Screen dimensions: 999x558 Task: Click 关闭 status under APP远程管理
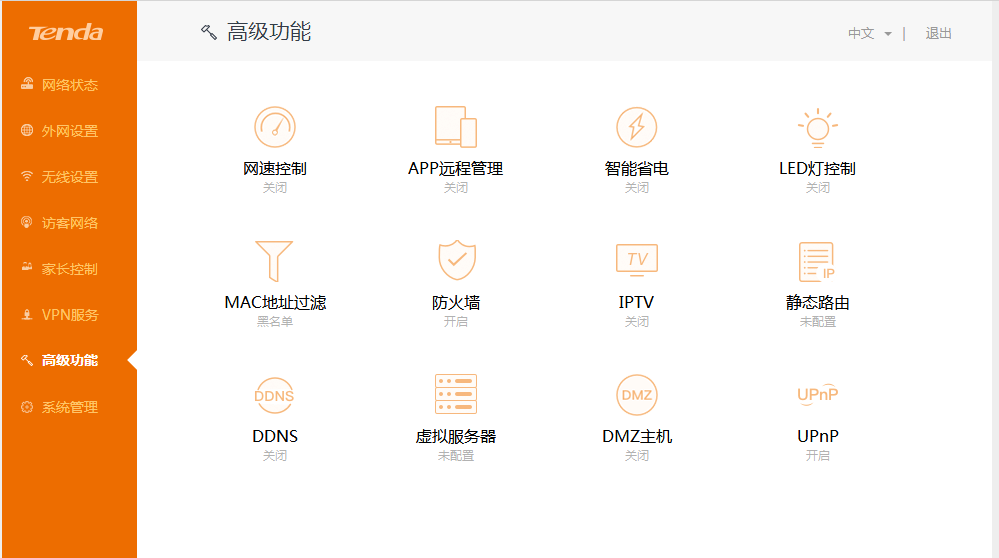[x=456, y=188]
